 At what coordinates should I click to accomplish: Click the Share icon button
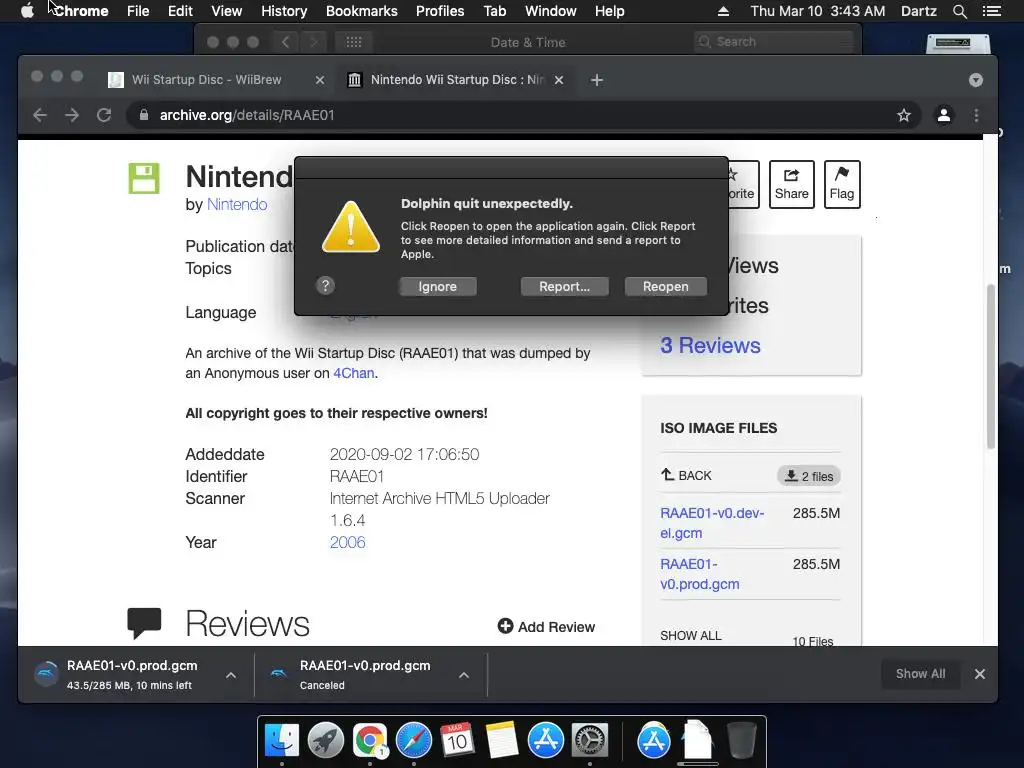792,184
